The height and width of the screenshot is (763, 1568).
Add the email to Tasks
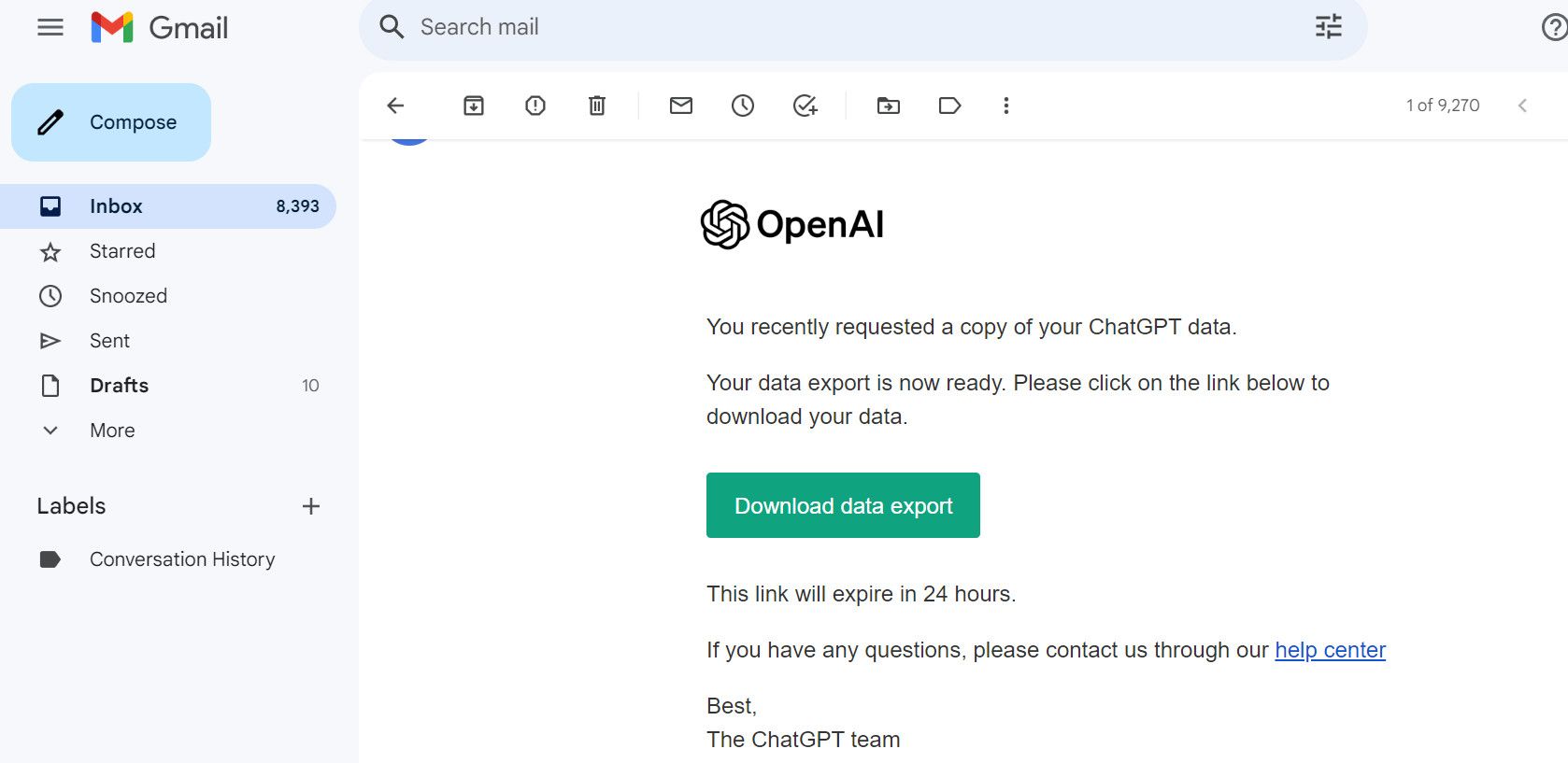click(x=805, y=106)
